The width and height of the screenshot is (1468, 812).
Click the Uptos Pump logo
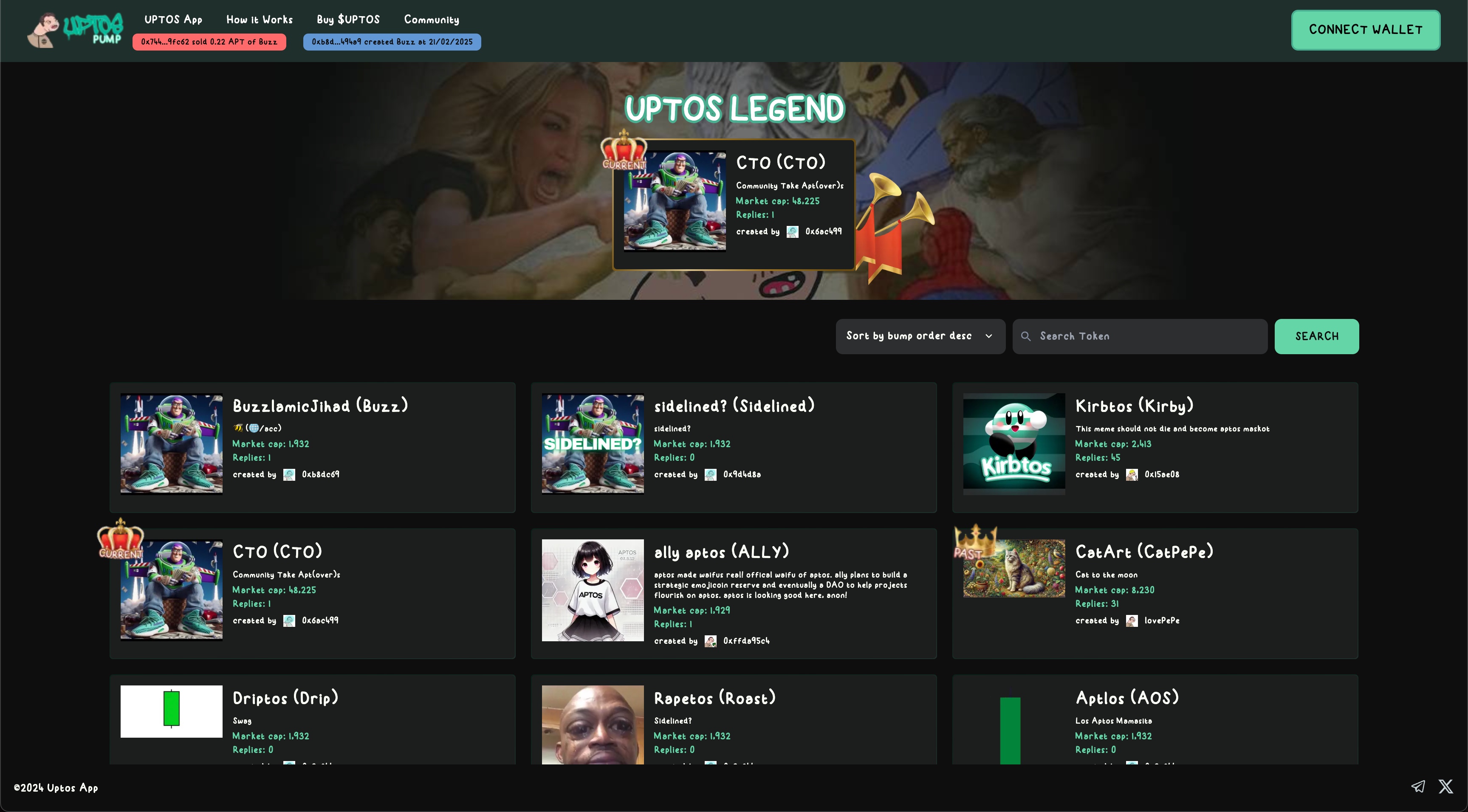click(75, 30)
